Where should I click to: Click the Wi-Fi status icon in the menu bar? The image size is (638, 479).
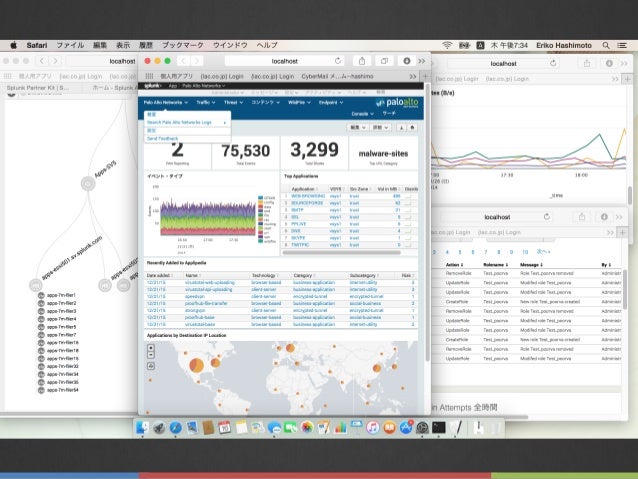(447, 45)
